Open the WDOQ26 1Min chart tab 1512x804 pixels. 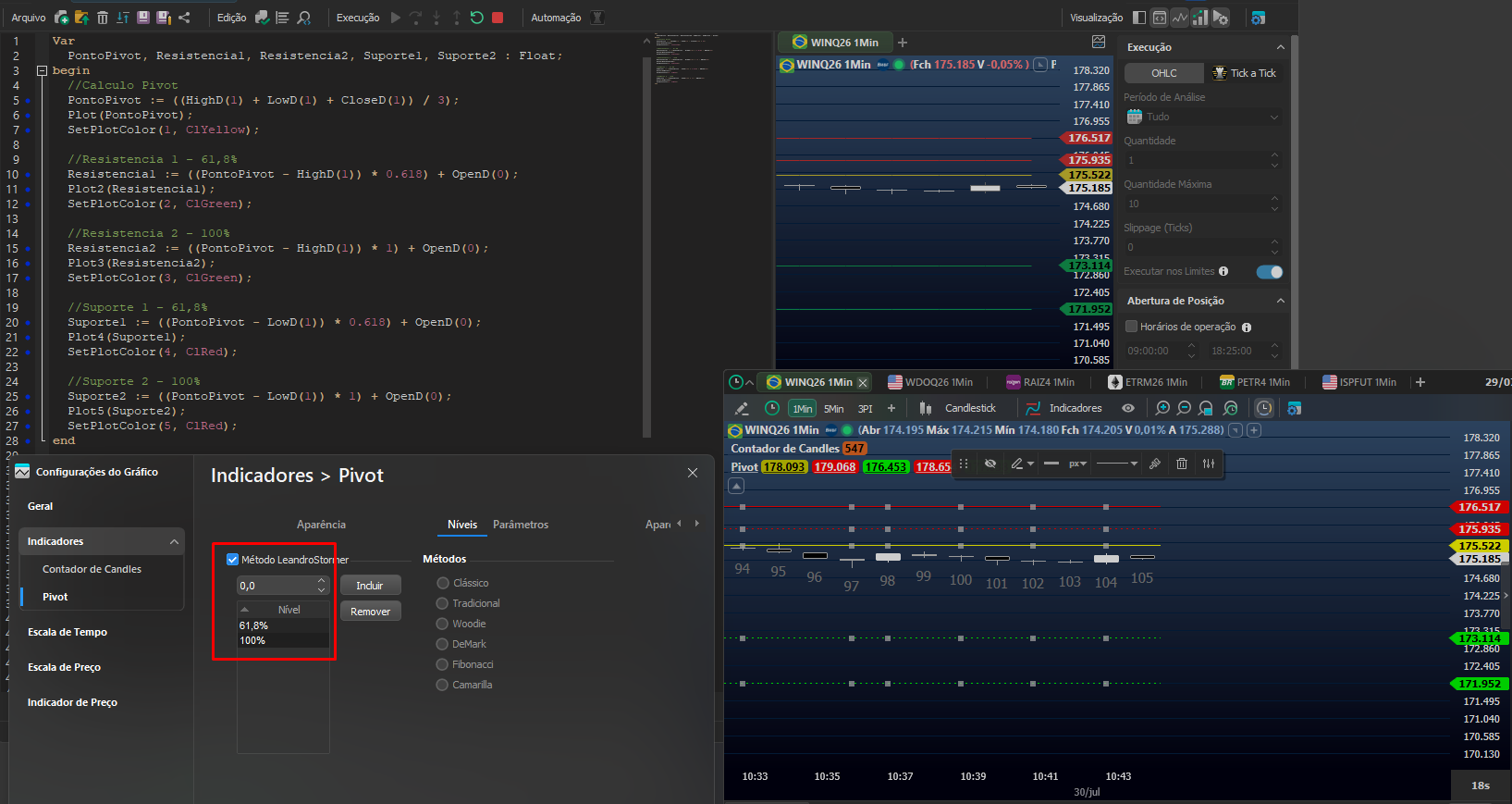point(930,382)
